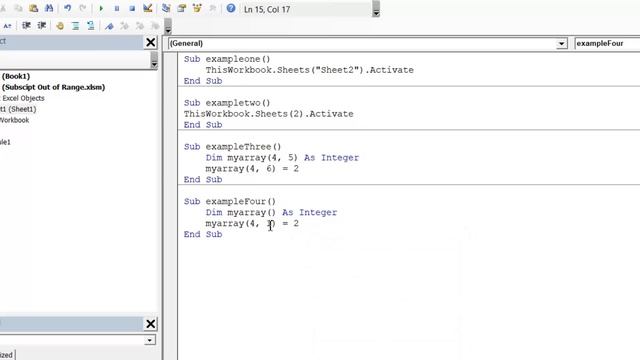Click the Sheets("Sheet2").Activate line
Image resolution: width=640 pixels, height=360 pixels.
pos(309,70)
